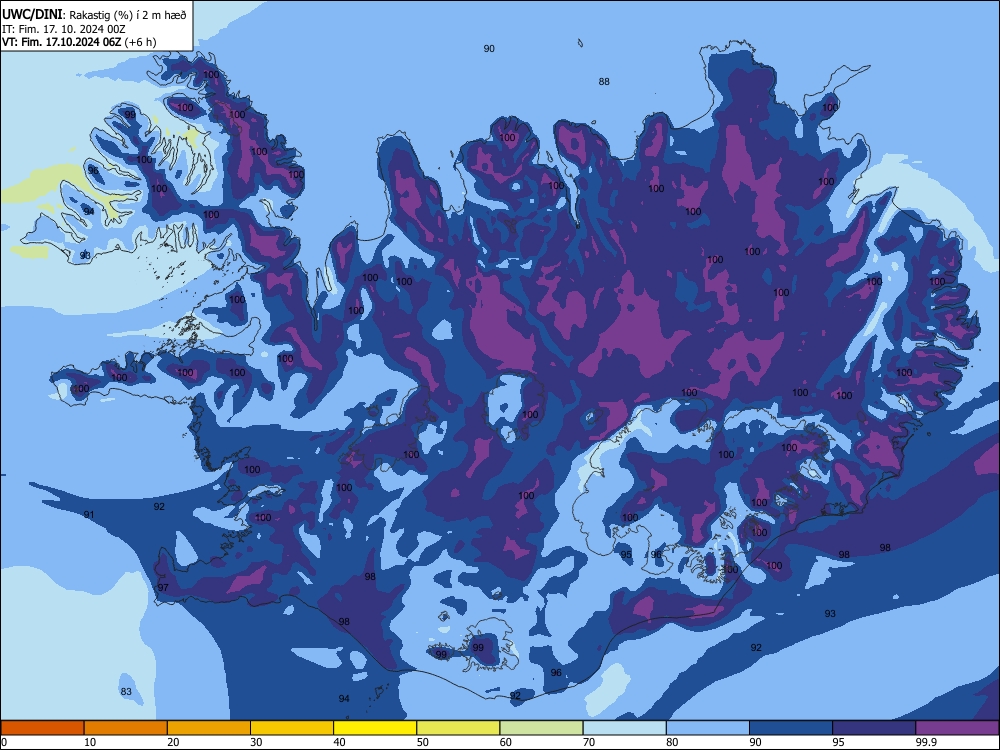Click the 95–99.9 indigo legend swatch

pyautogui.click(x=874, y=728)
